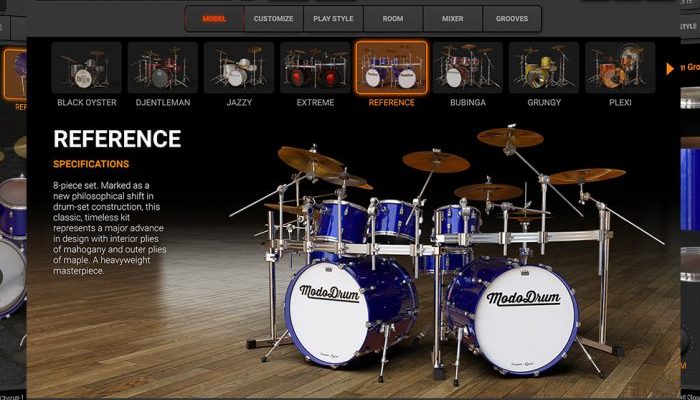The width and height of the screenshot is (700, 400).
Task: Choose the Djentleman kit thumbnail
Action: [163, 68]
